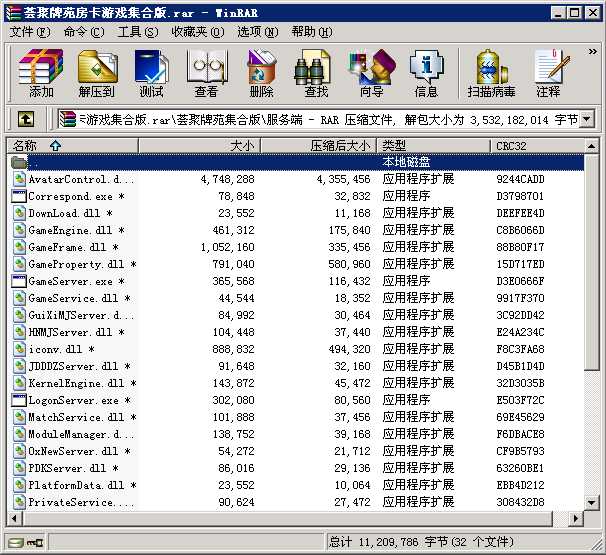Image resolution: width=606 pixels, height=555 pixels.
Task: Click the 查找 (Find) binoculars icon
Action: [x=316, y=73]
